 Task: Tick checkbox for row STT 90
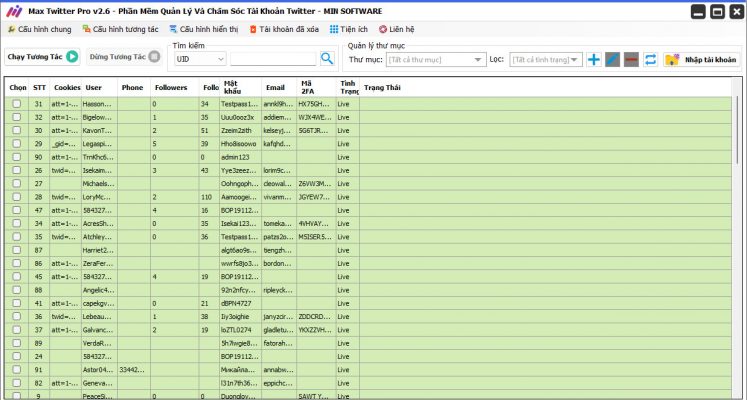coord(17,157)
